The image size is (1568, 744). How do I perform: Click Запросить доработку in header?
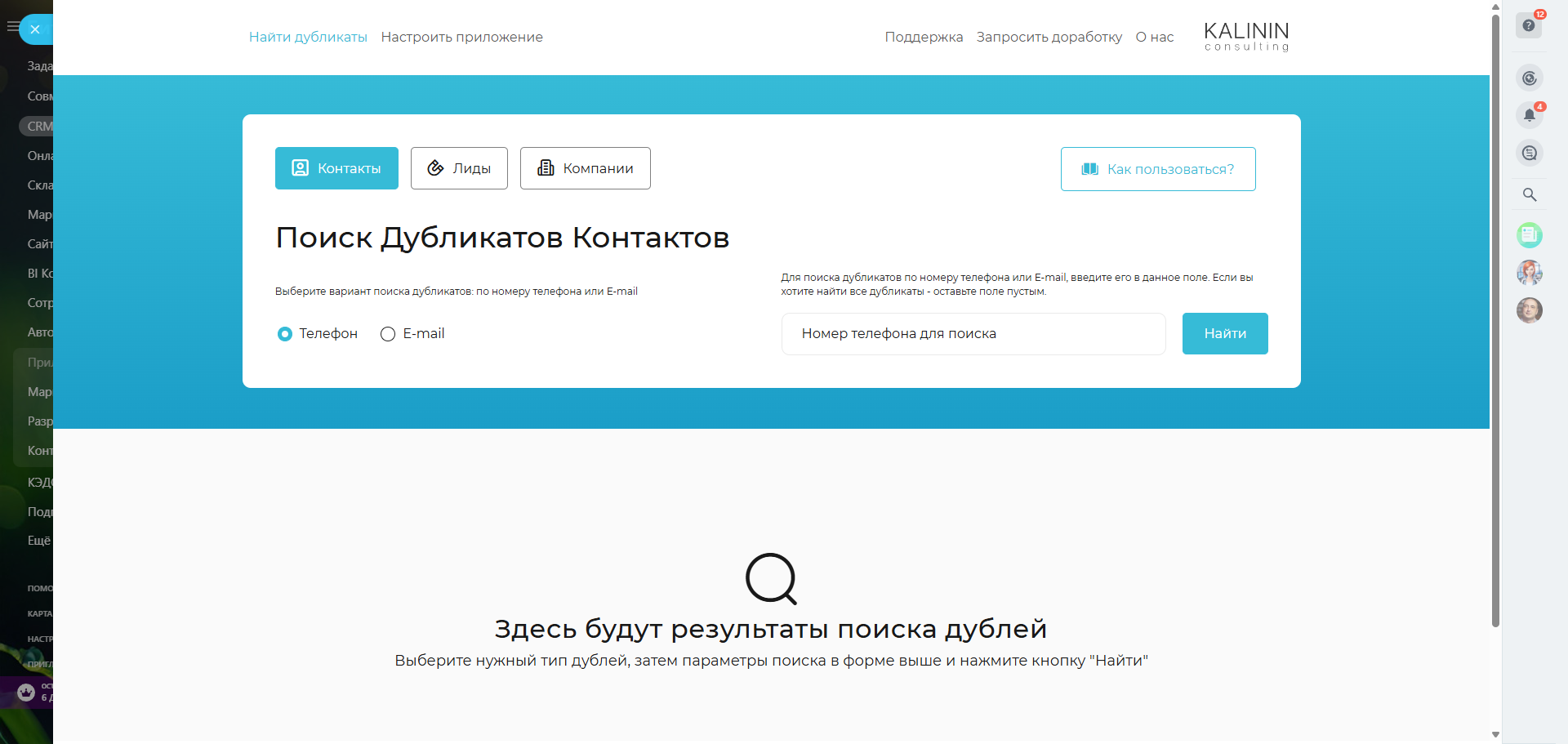click(1049, 38)
